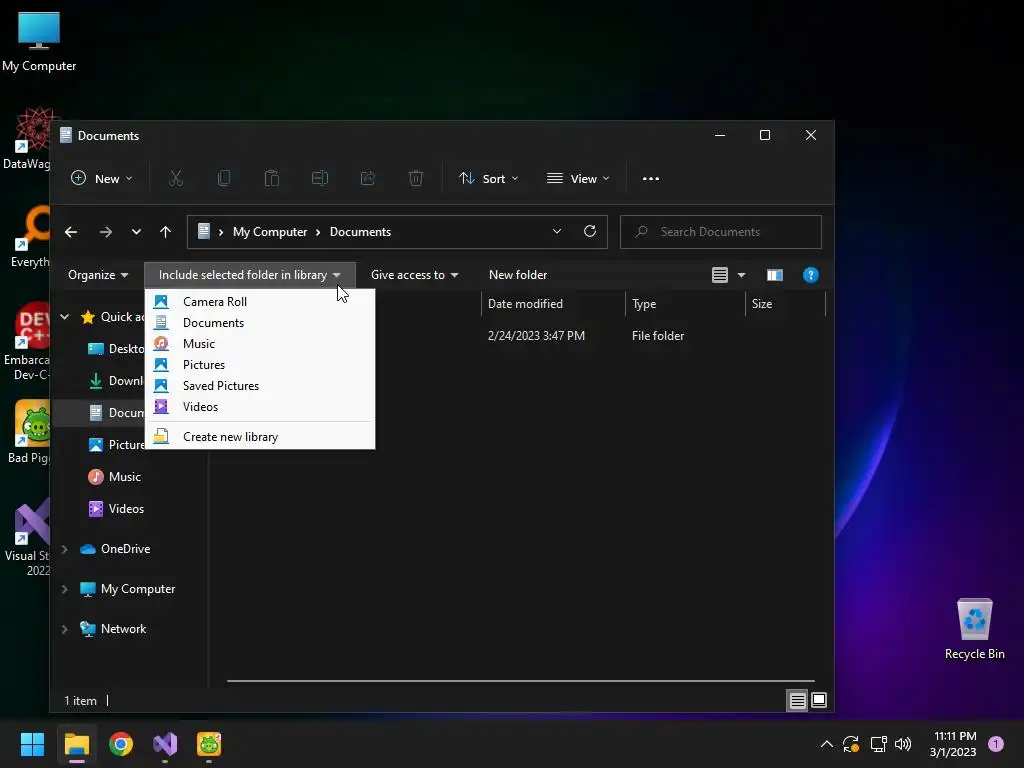Toggle the preview pane icon

775,275
